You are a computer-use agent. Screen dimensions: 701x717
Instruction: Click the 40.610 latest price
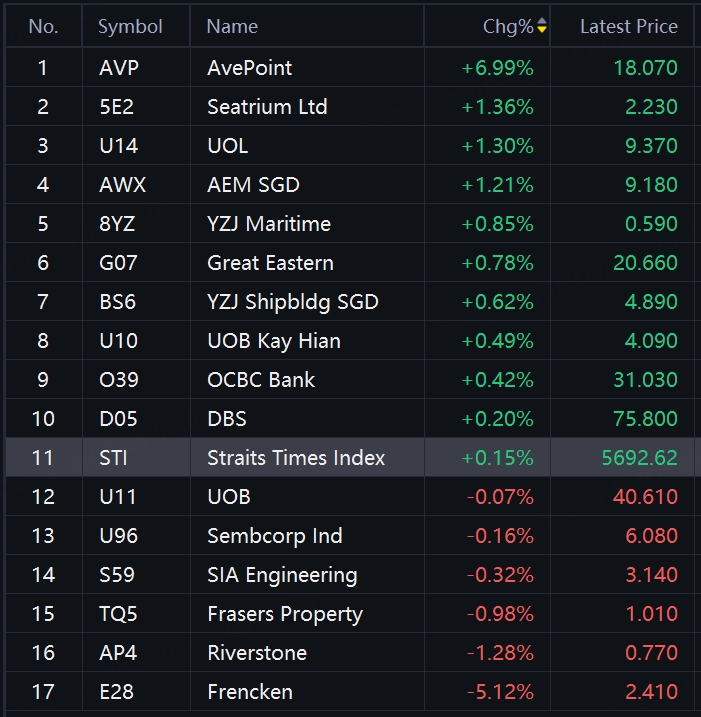645,497
